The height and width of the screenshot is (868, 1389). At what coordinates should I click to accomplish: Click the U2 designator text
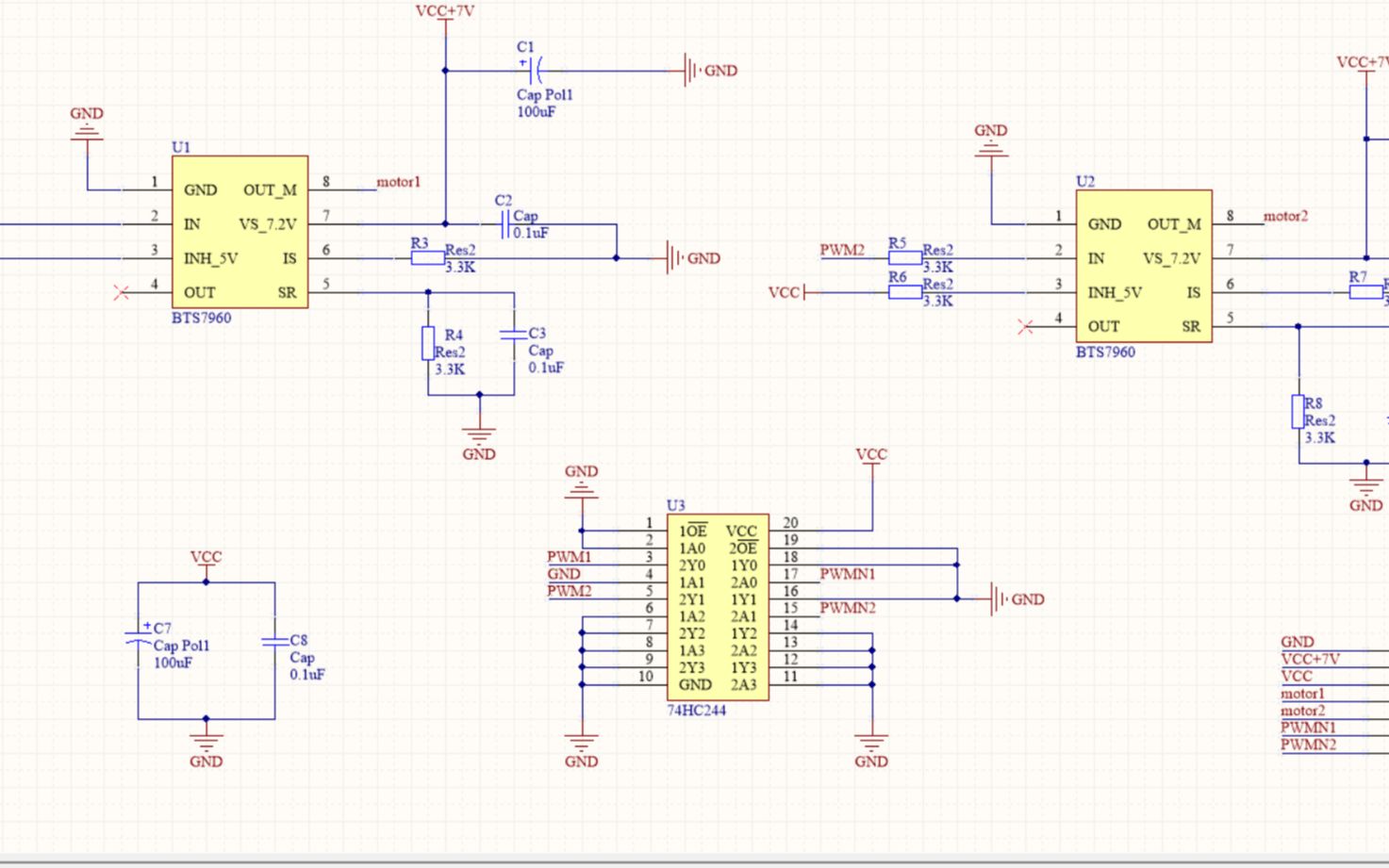1085,181
